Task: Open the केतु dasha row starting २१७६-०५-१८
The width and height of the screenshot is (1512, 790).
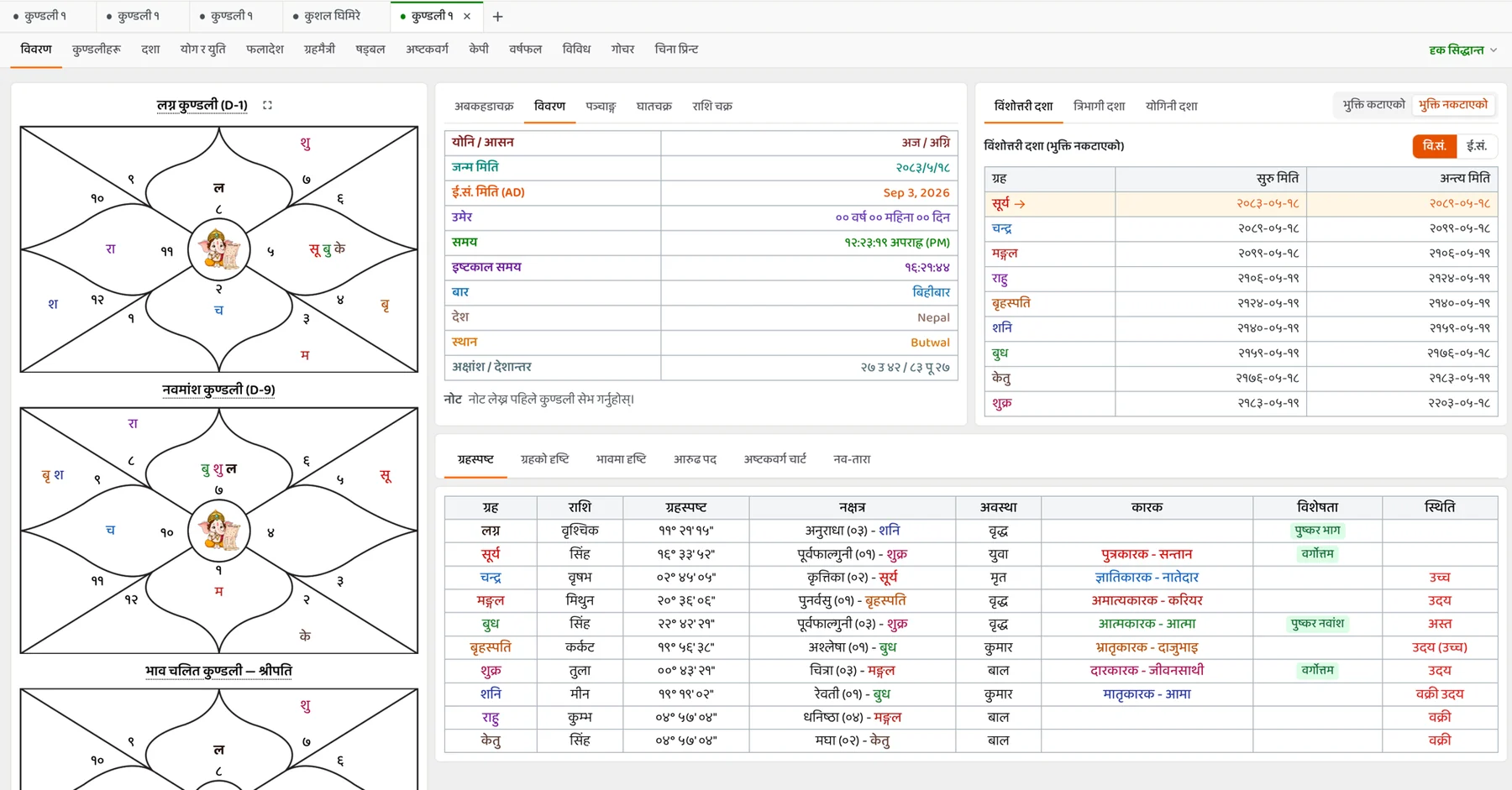Action: click(1241, 379)
